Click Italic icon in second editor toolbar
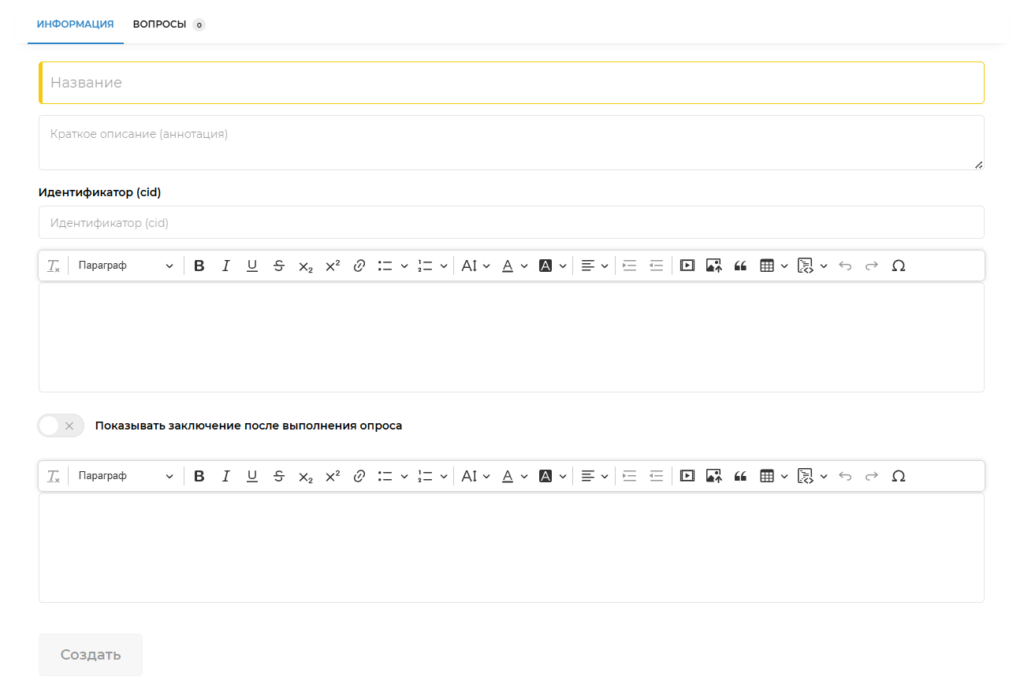The height and width of the screenshot is (684, 1024). point(225,476)
